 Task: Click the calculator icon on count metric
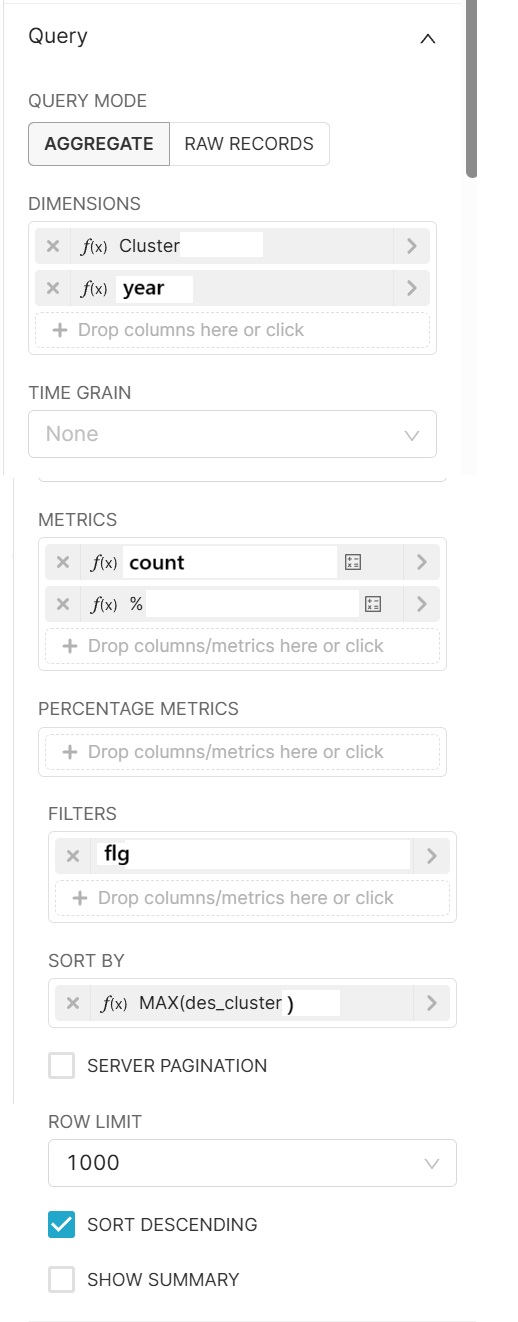point(353,563)
